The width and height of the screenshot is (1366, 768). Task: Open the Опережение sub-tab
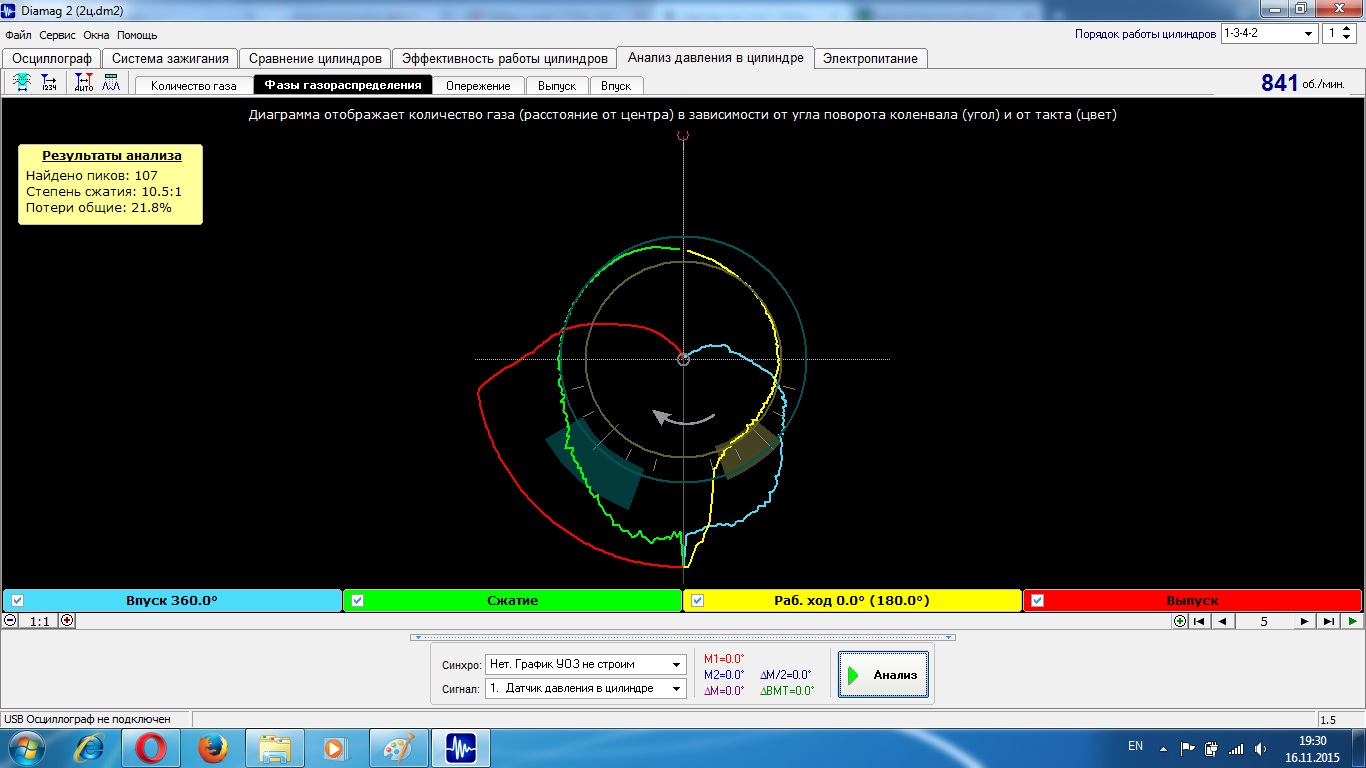478,86
